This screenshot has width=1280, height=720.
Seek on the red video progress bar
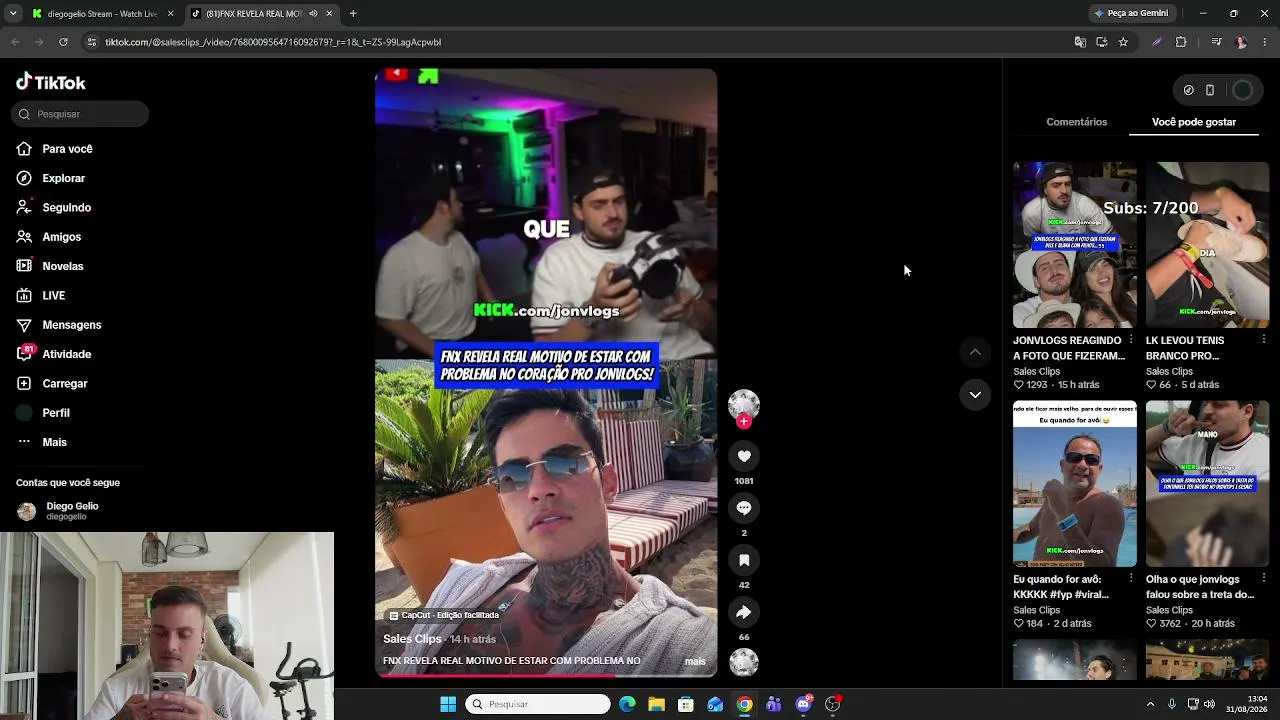click(546, 675)
